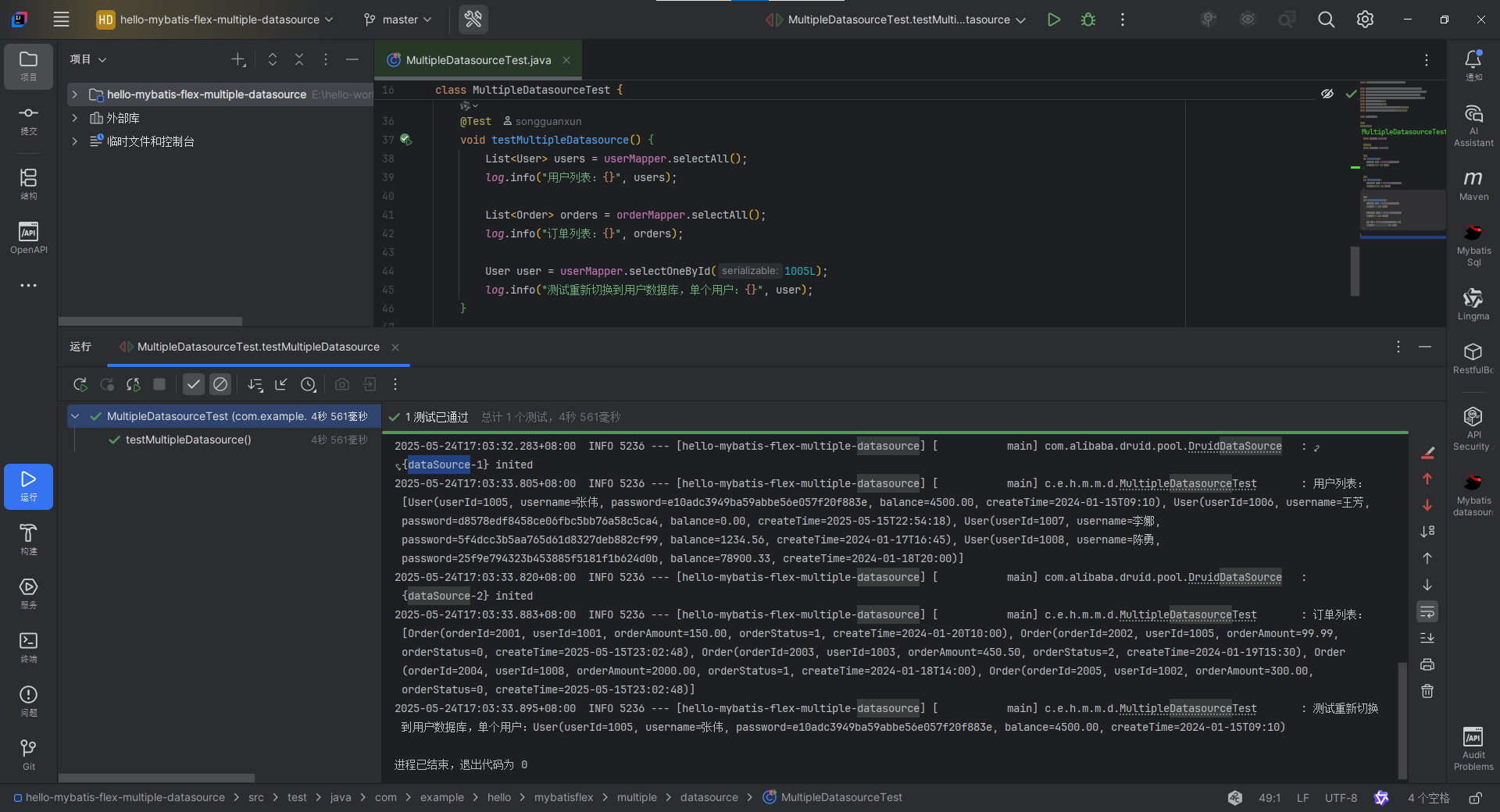Open the Maven panel on the right sidebar
Screen dimensions: 1500x812
[x=1473, y=185]
